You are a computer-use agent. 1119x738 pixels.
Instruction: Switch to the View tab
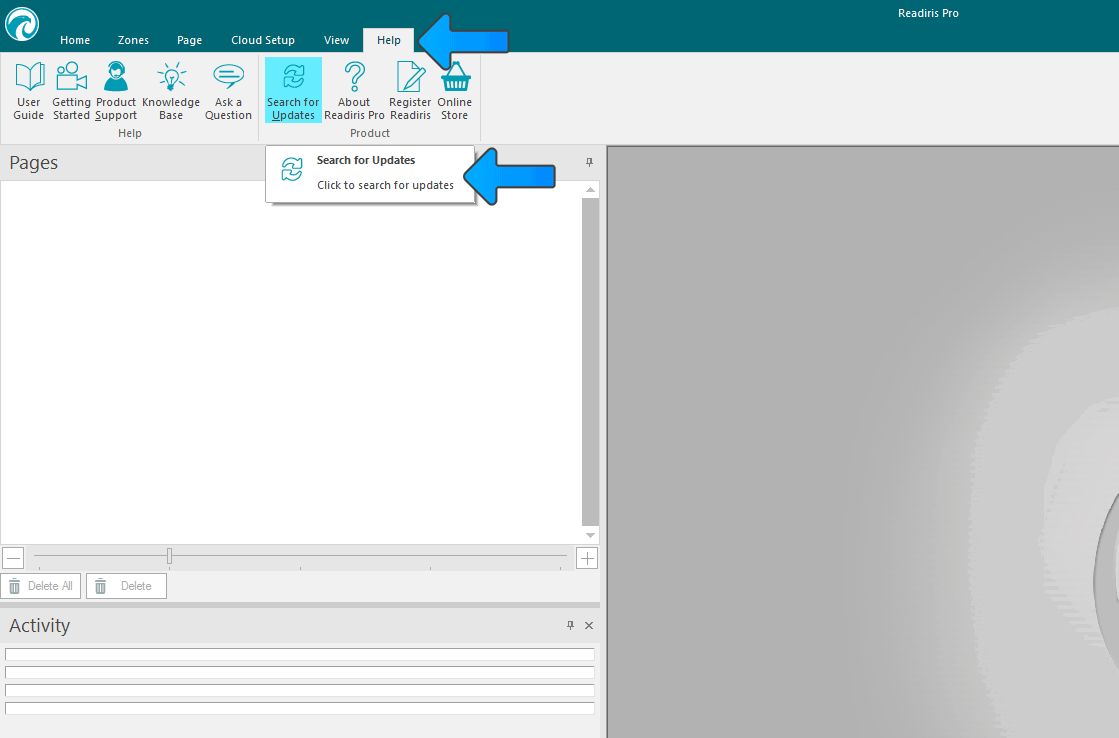click(x=336, y=40)
